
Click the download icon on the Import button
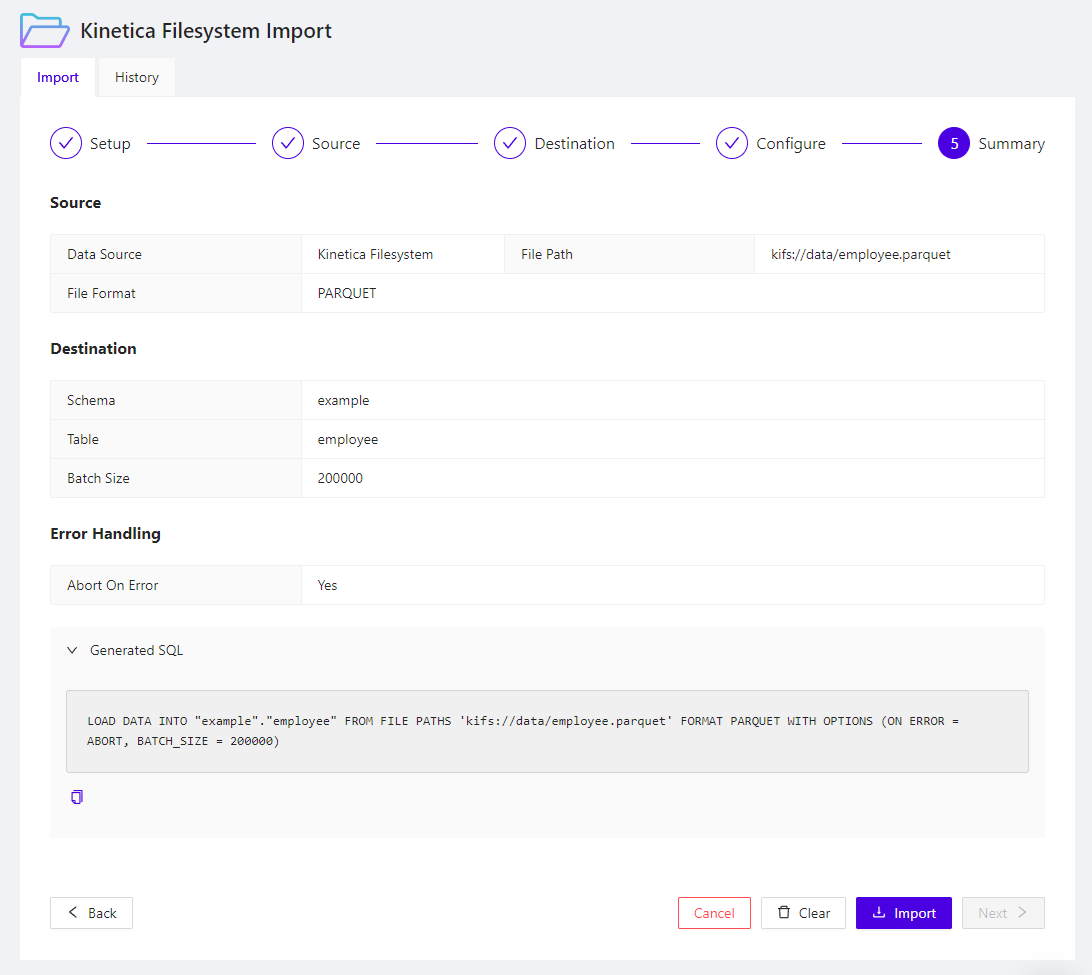878,912
